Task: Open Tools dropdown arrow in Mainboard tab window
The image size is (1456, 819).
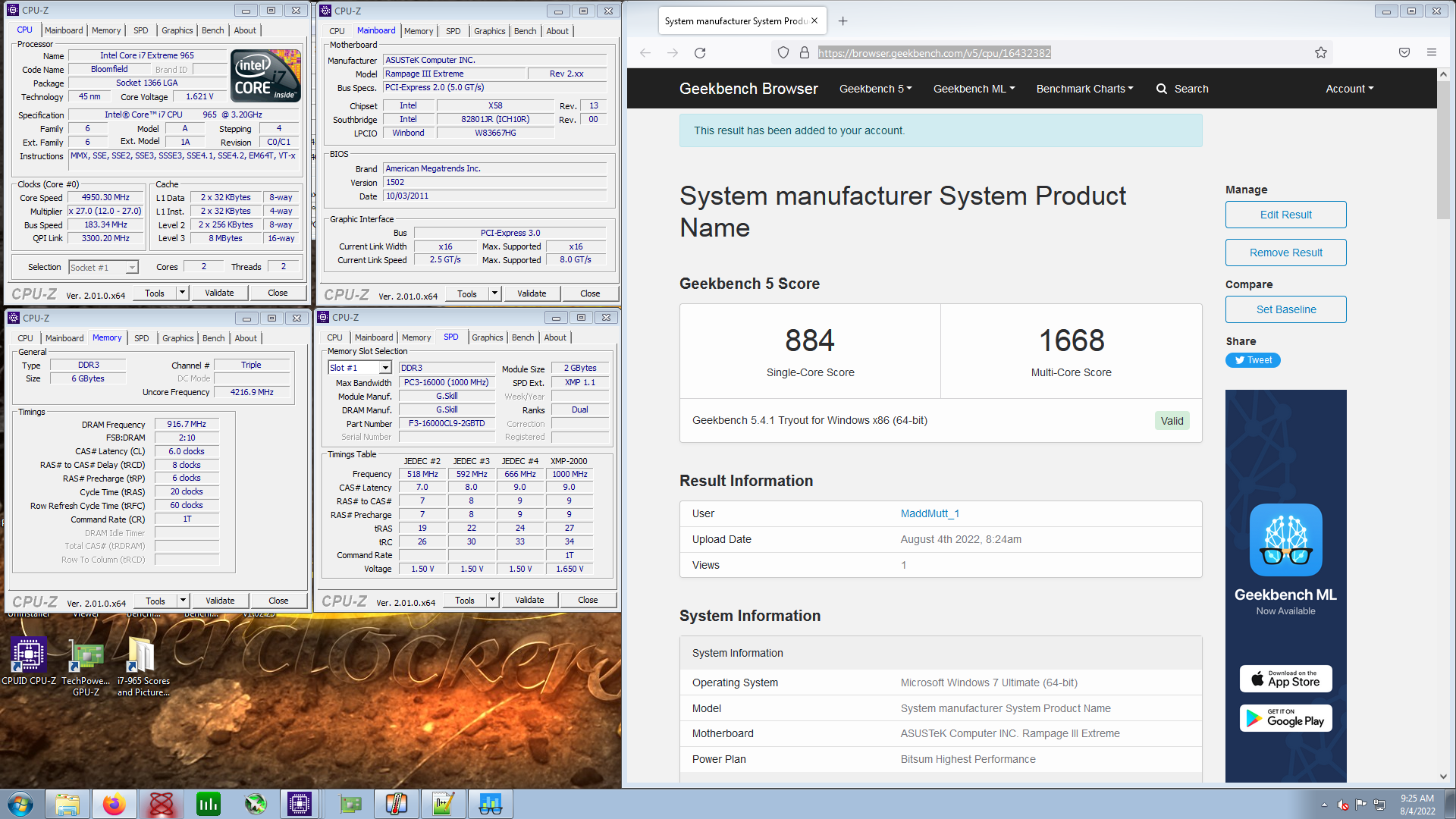Action: [x=494, y=293]
